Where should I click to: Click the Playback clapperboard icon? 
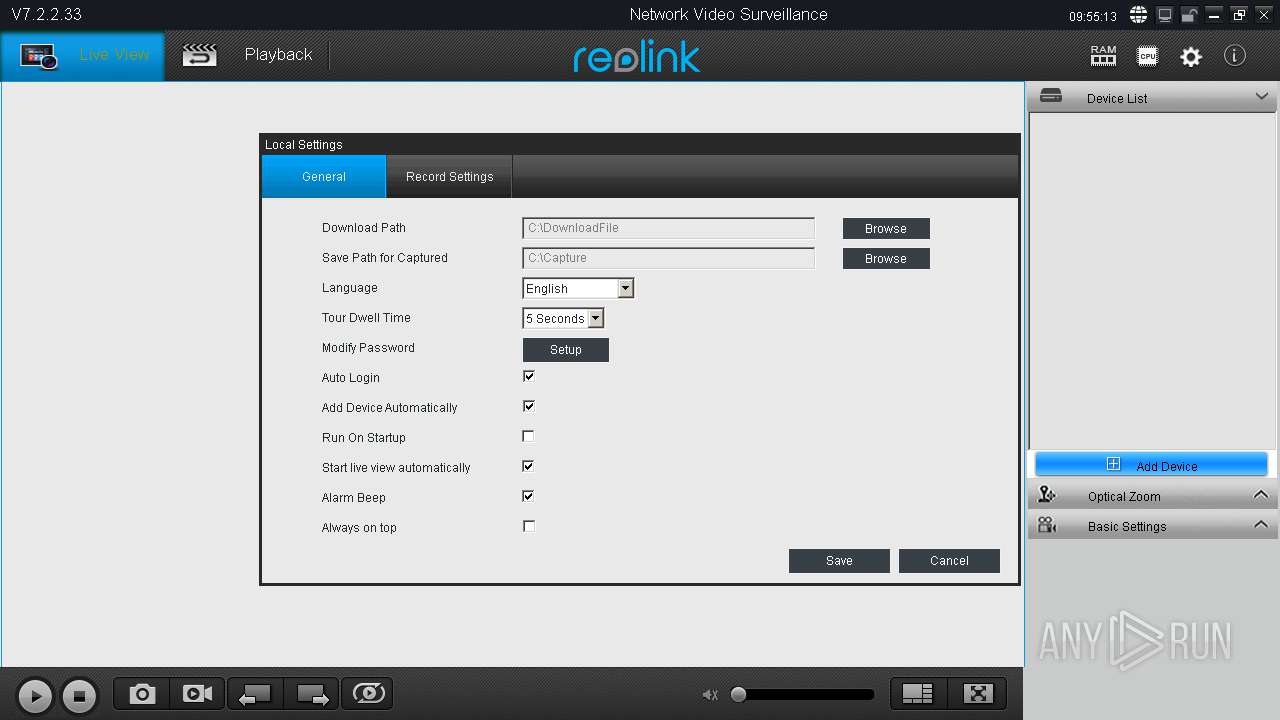199,55
